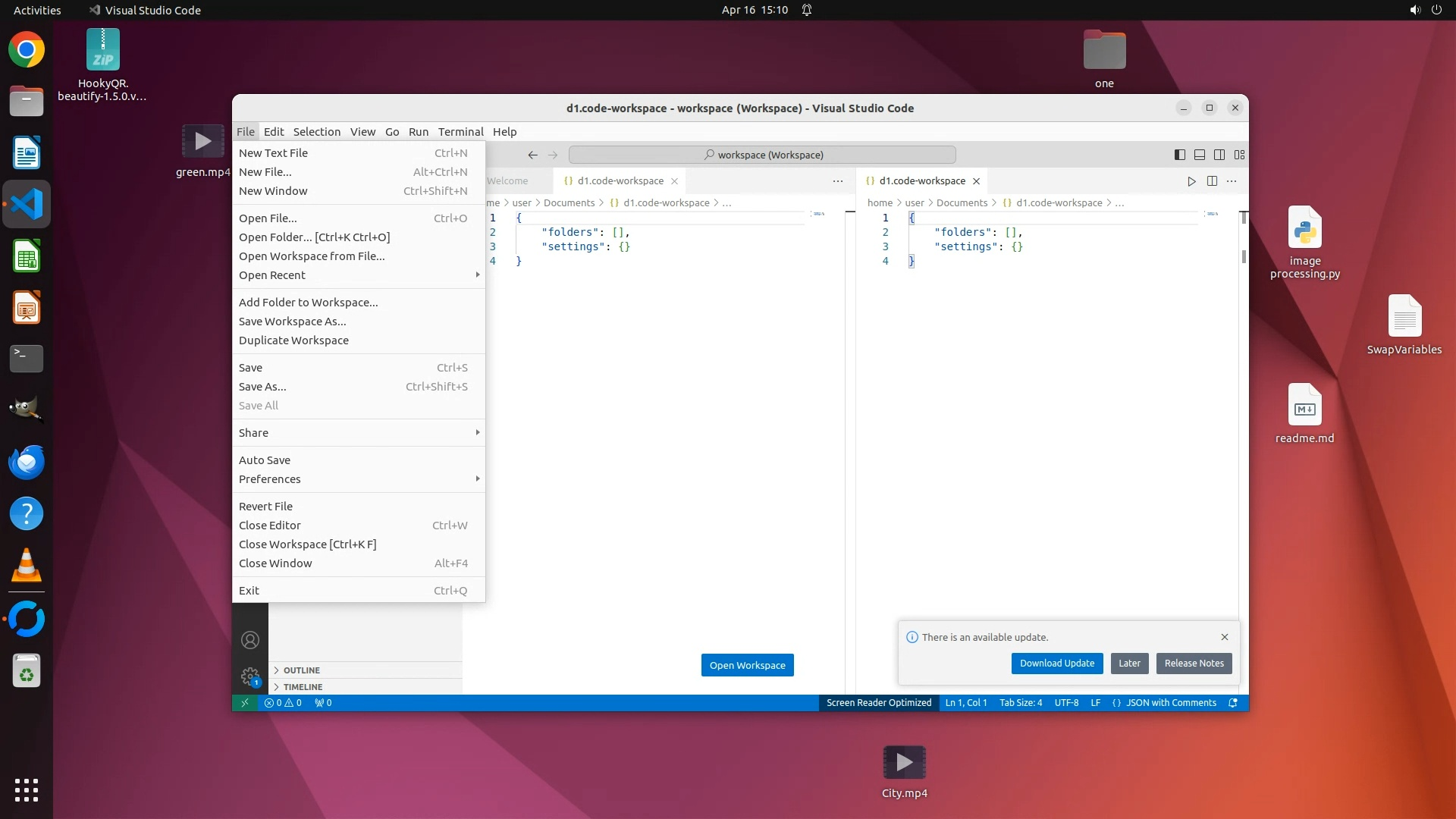Open the Manage gear icon
The image size is (1456, 819).
[x=250, y=676]
